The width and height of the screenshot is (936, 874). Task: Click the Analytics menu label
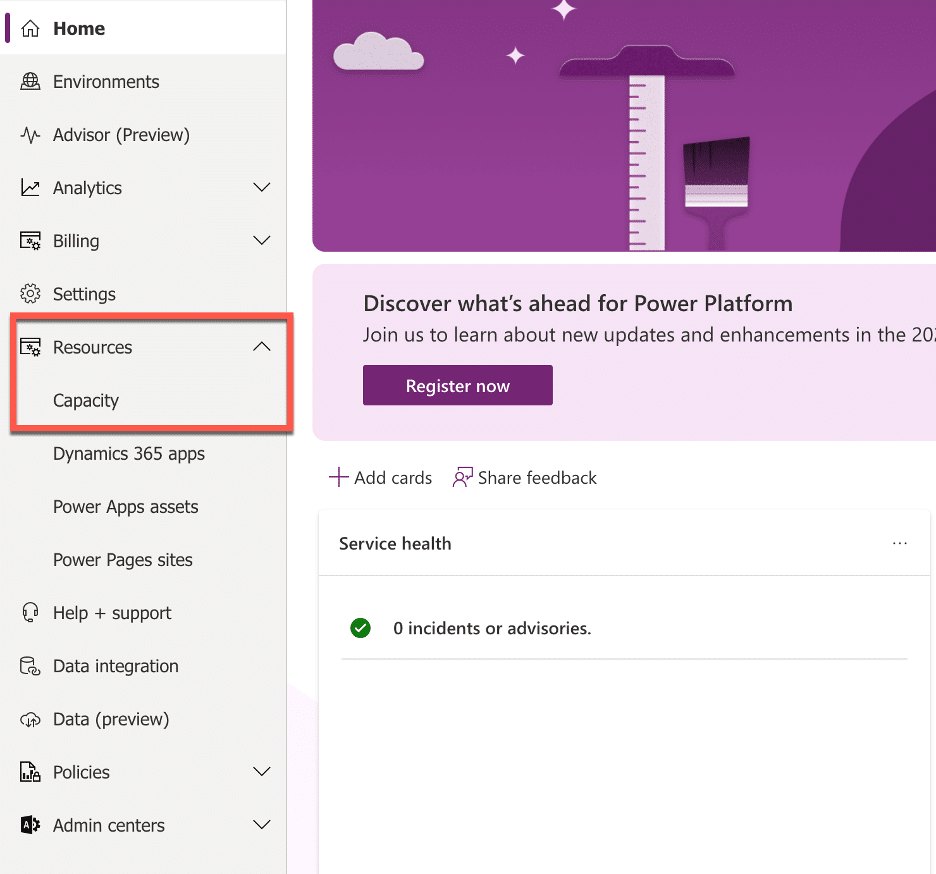[87, 188]
